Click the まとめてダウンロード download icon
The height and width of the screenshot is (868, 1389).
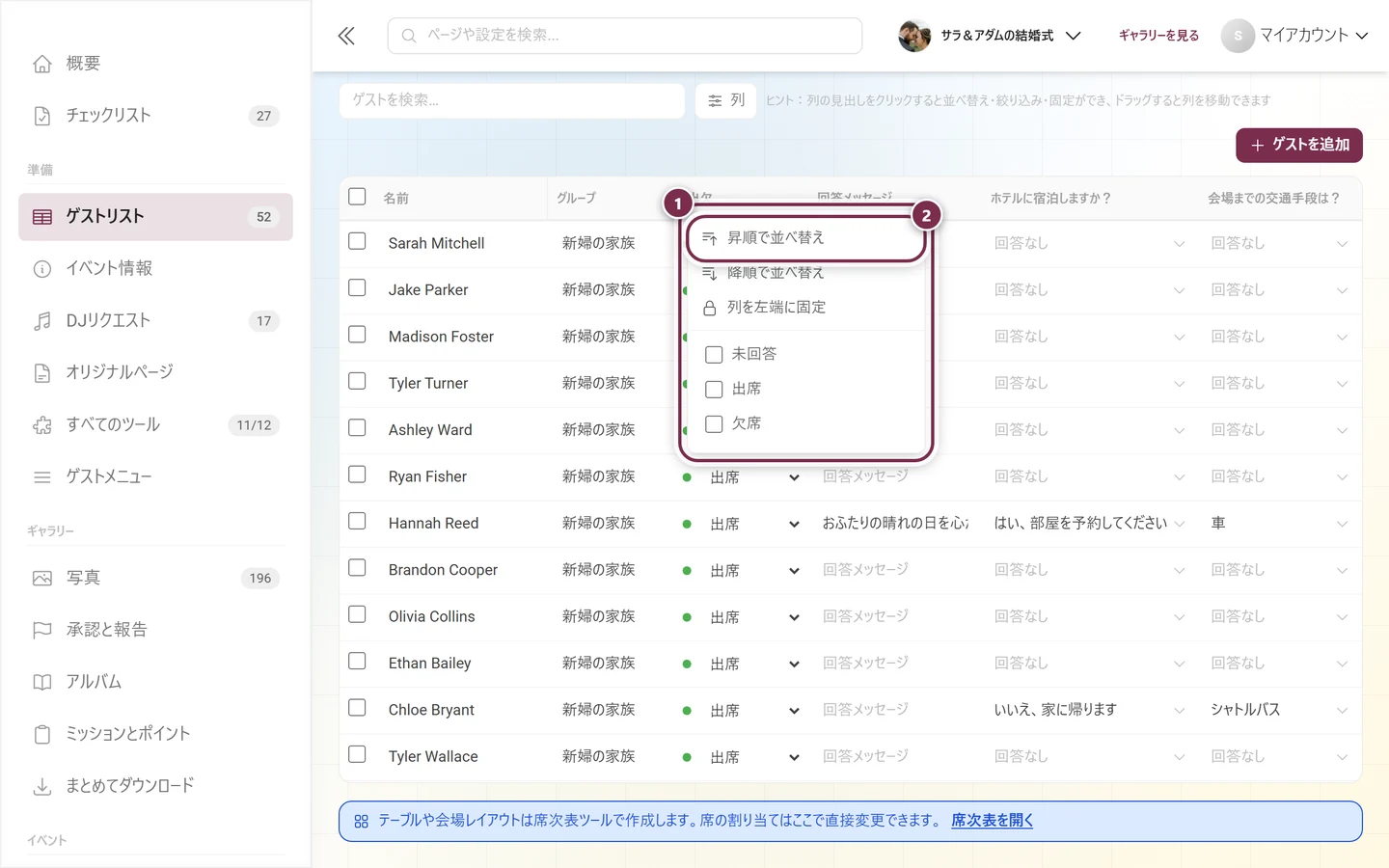[x=42, y=787]
